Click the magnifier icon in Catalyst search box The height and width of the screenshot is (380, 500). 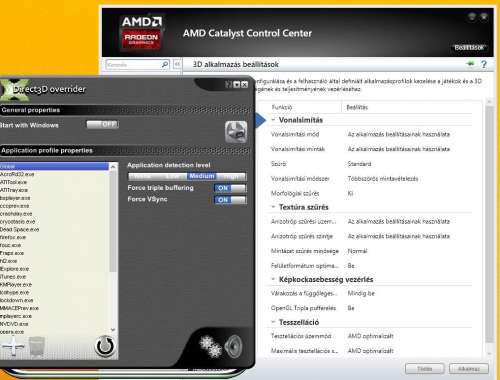165,64
